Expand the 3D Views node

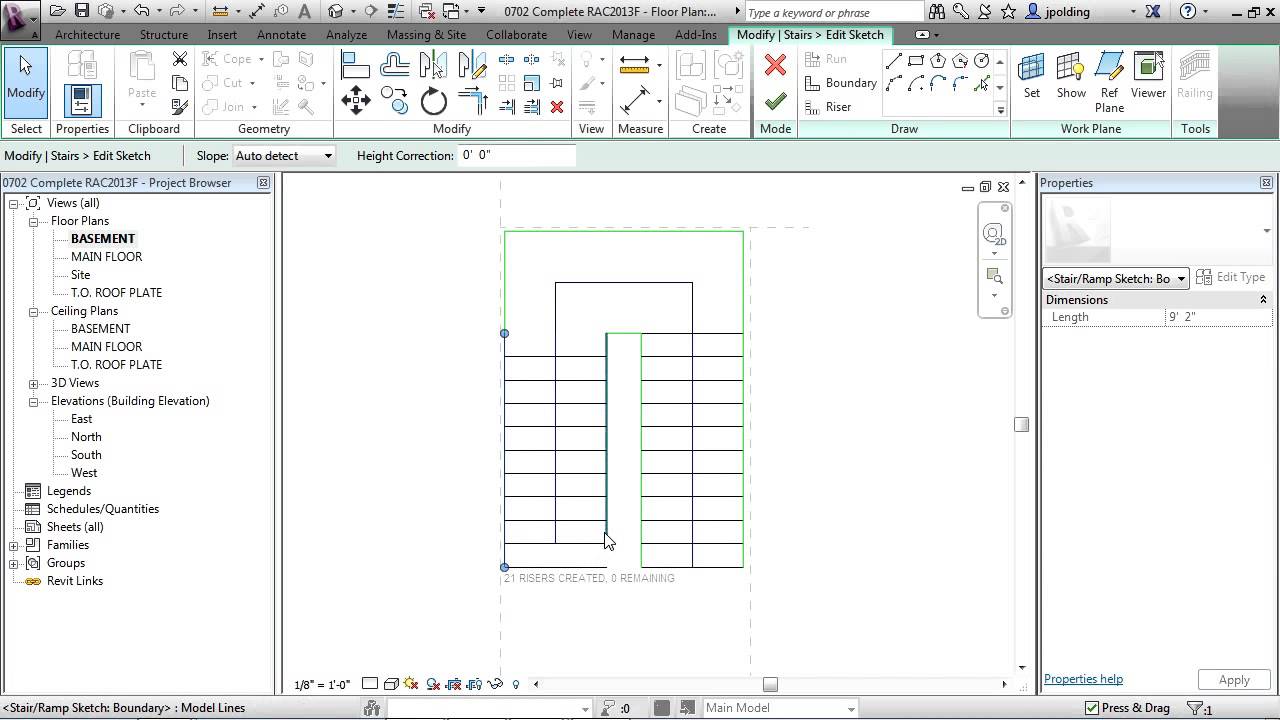[34, 383]
